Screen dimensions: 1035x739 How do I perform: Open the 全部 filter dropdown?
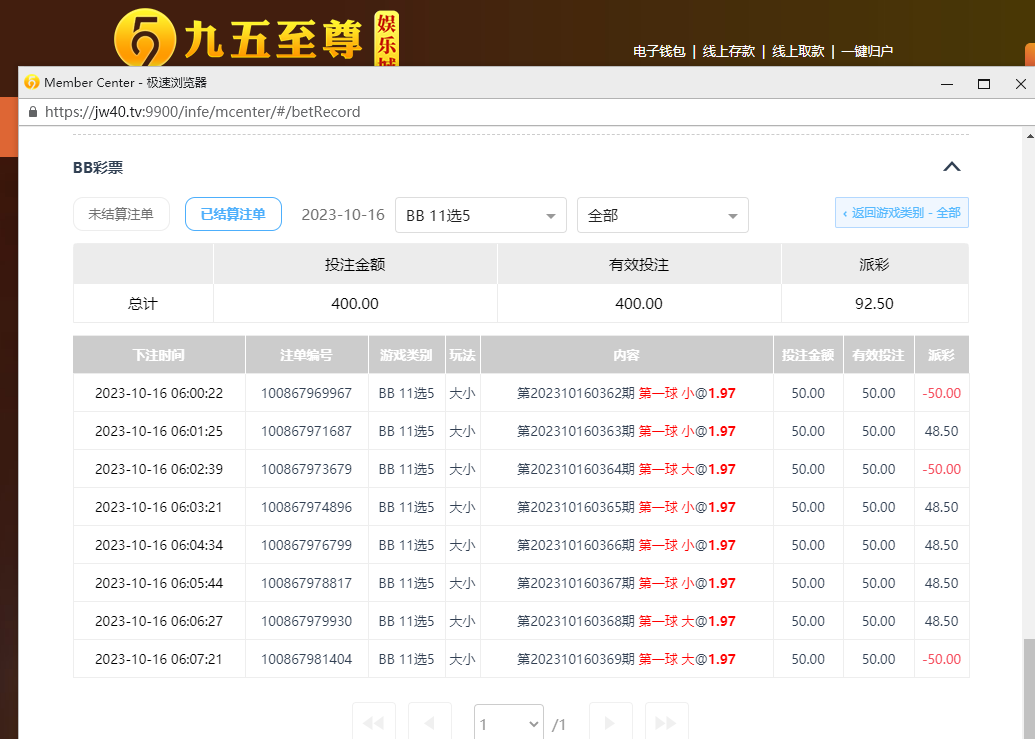pos(662,215)
